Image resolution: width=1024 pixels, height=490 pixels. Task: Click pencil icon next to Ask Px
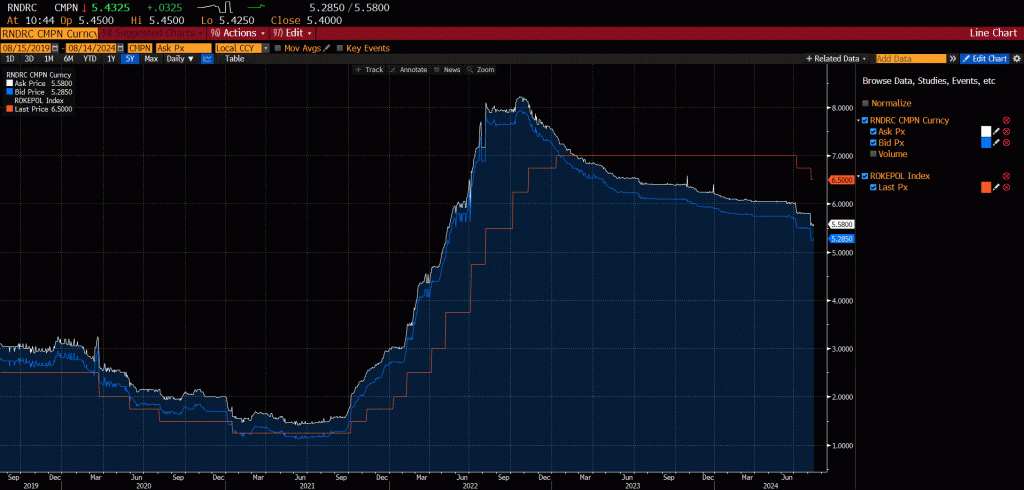click(x=996, y=131)
